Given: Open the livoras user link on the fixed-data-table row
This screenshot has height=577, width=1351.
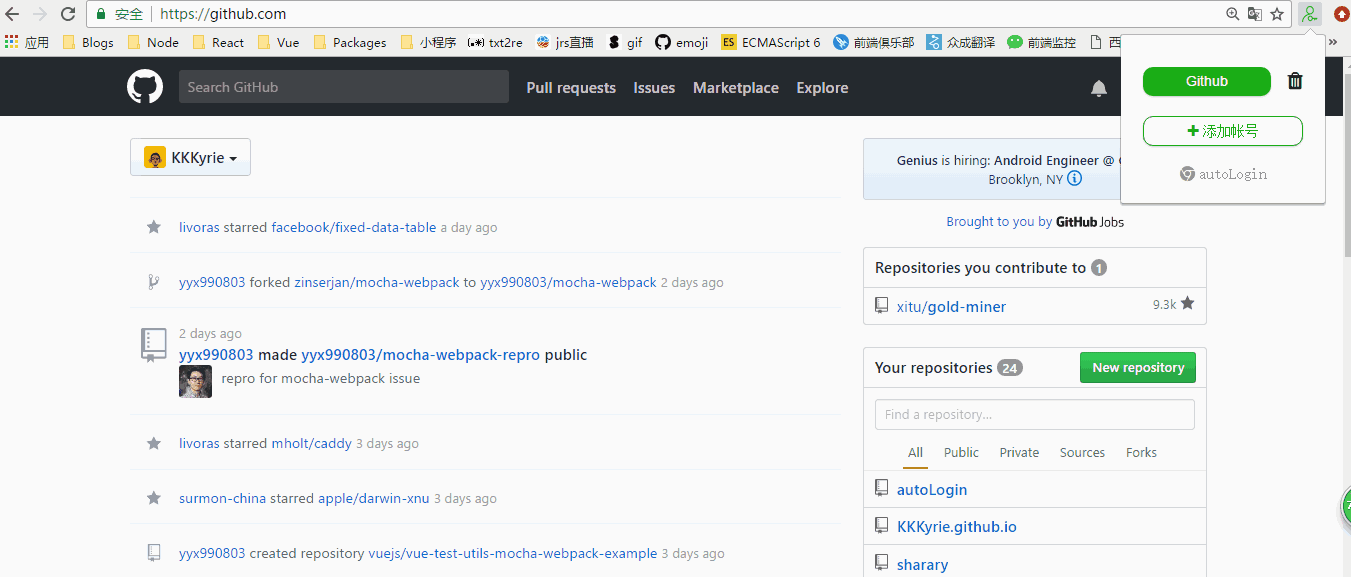Looking at the screenshot, I should [x=199, y=227].
